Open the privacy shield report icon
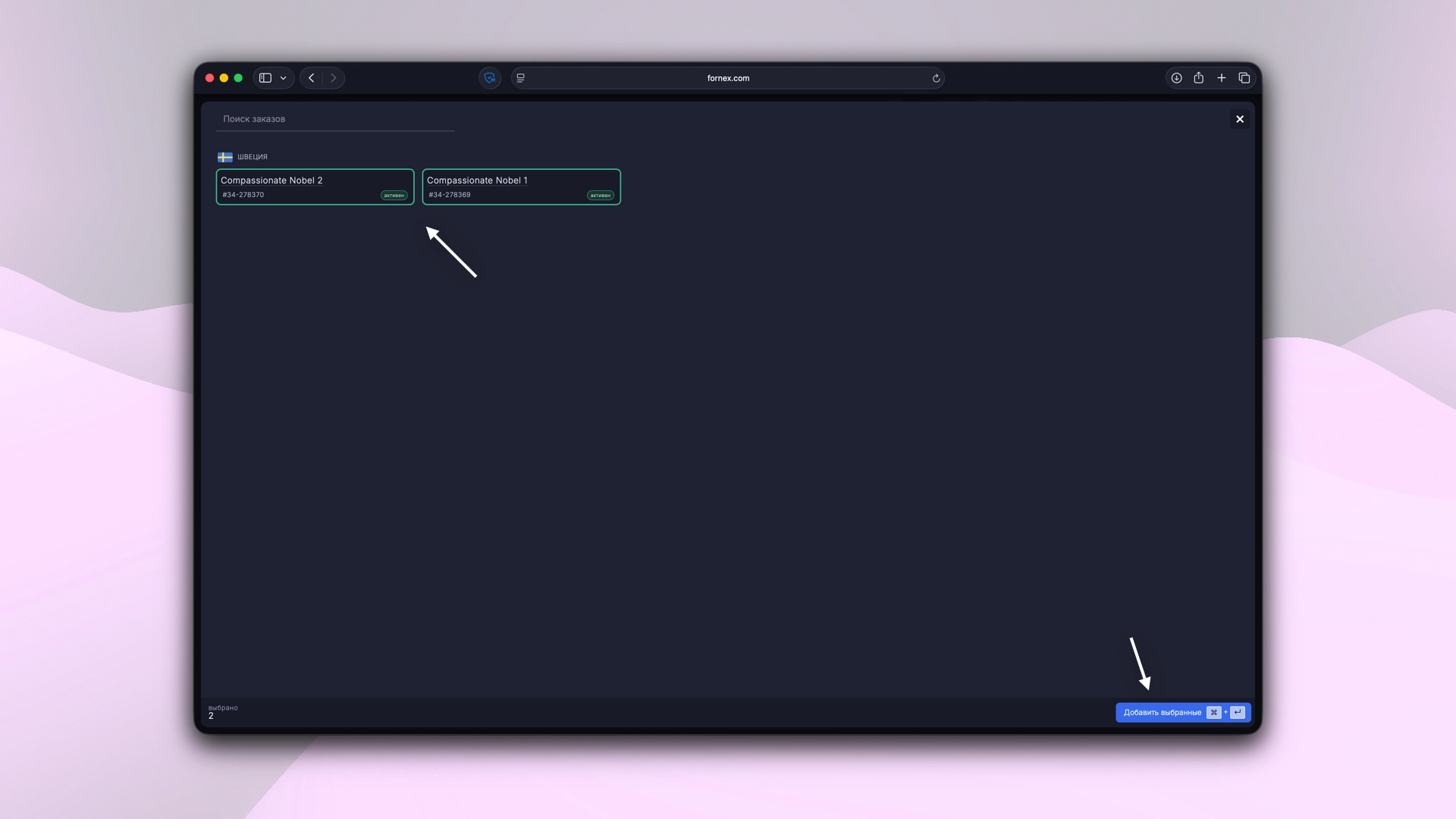 pyautogui.click(x=490, y=78)
